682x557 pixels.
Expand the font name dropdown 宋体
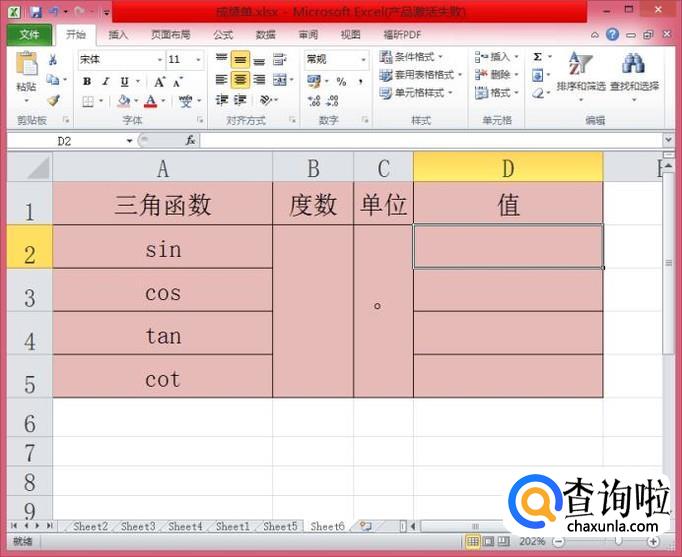pos(160,60)
